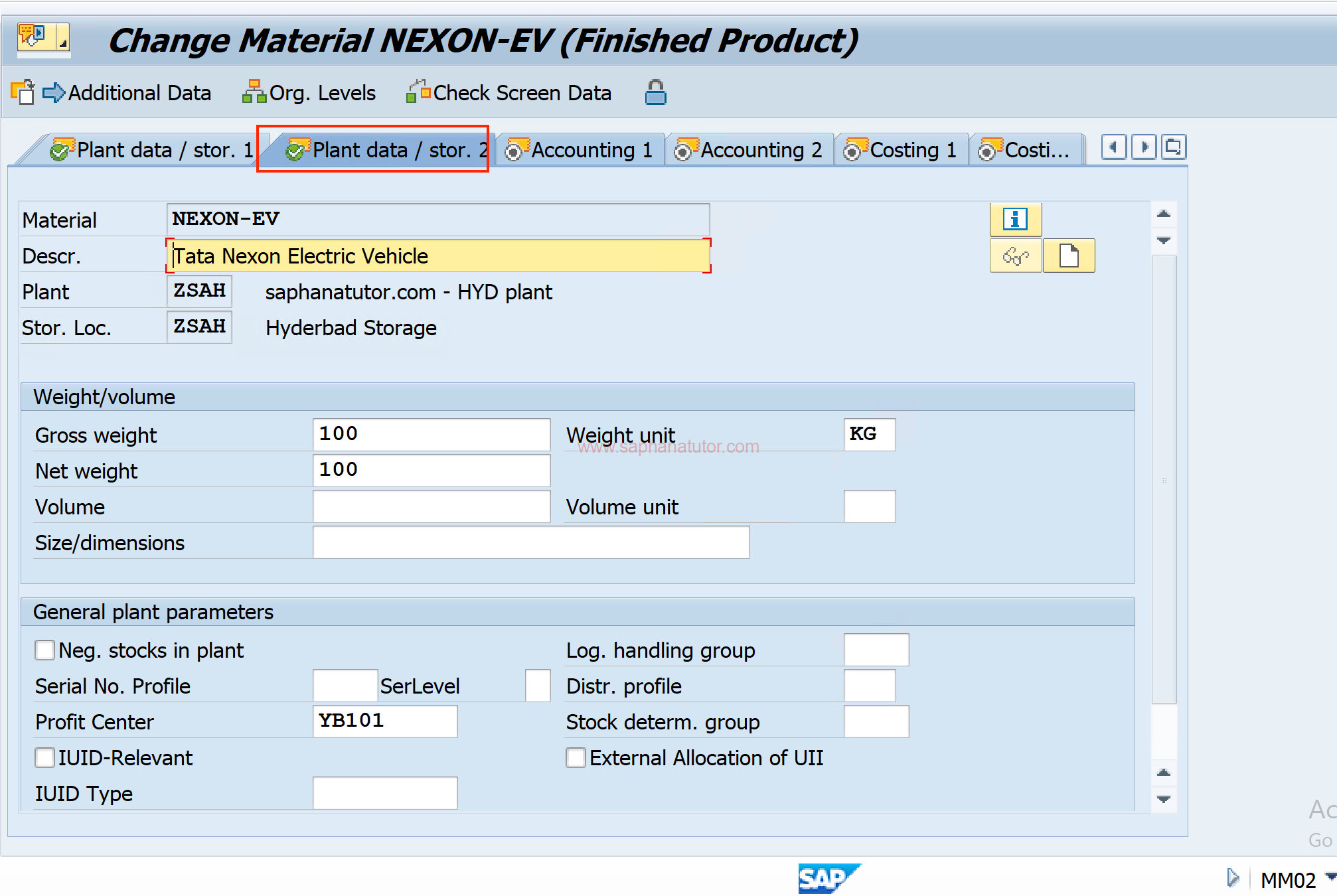1337x896 pixels.
Task: Open the Accounting 1 tab
Action: click(x=580, y=150)
